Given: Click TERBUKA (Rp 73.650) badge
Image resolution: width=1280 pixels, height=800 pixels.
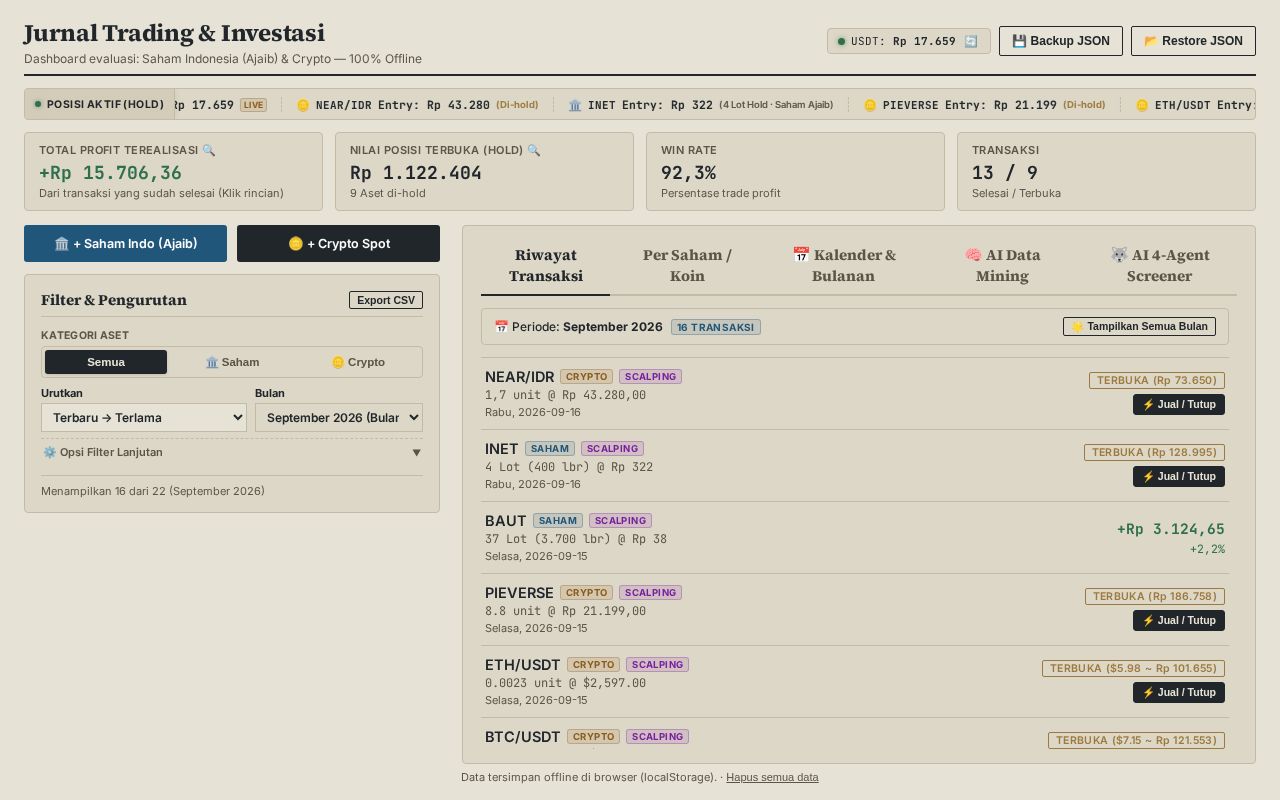Looking at the screenshot, I should [1157, 380].
